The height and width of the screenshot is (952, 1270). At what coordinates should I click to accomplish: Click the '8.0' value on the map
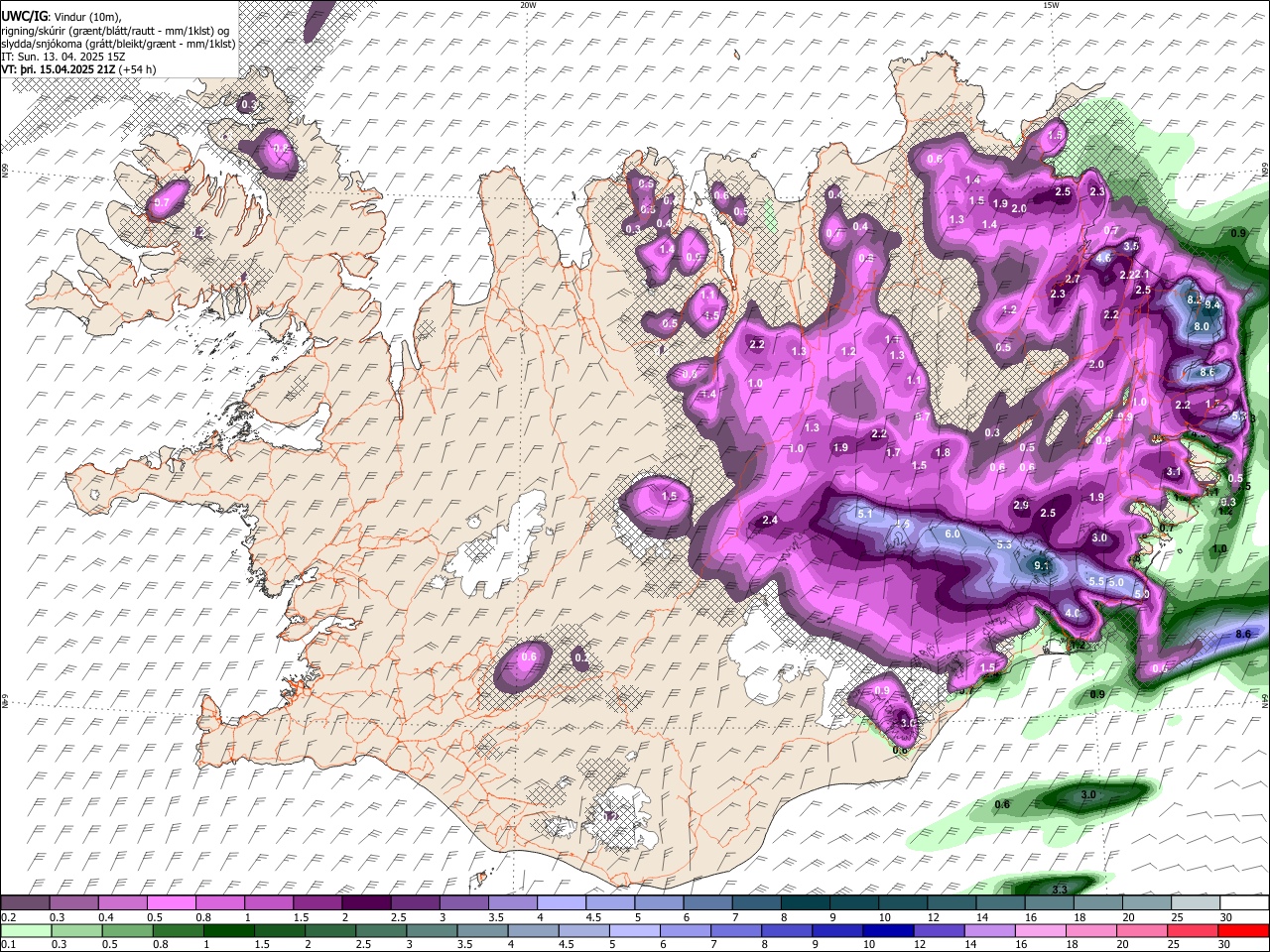1202,326
